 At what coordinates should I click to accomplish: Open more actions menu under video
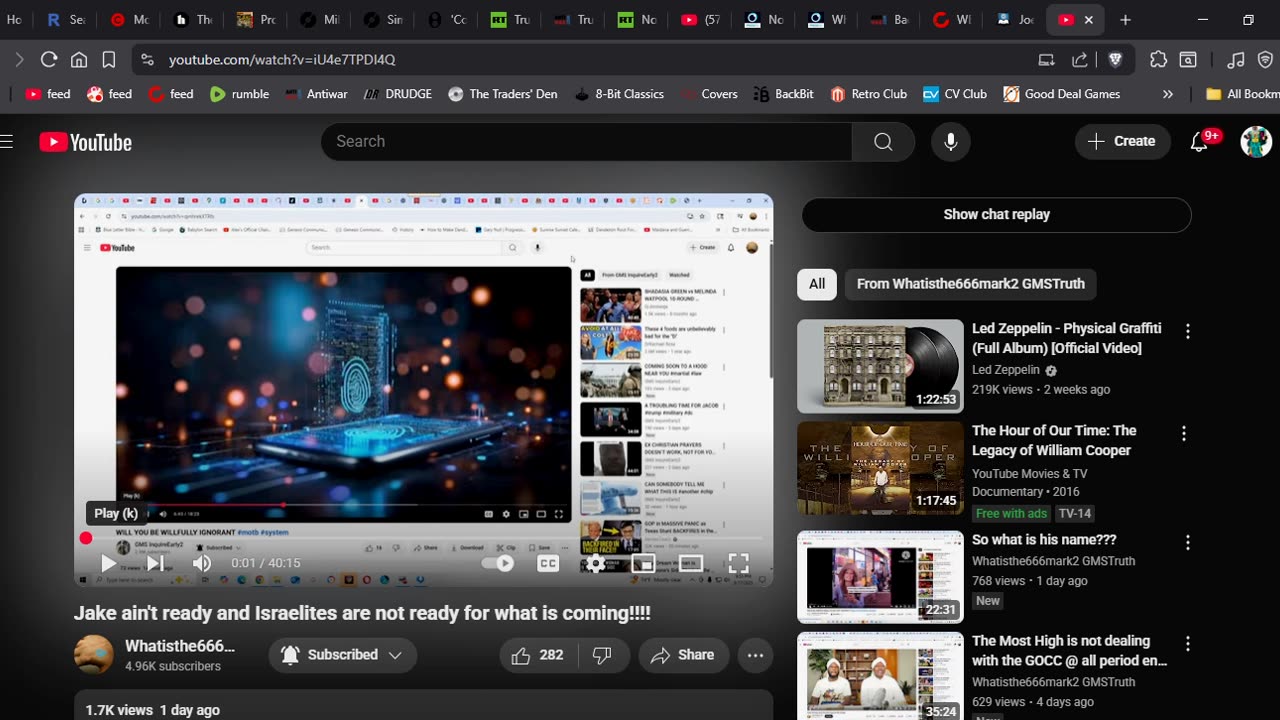[x=755, y=655]
